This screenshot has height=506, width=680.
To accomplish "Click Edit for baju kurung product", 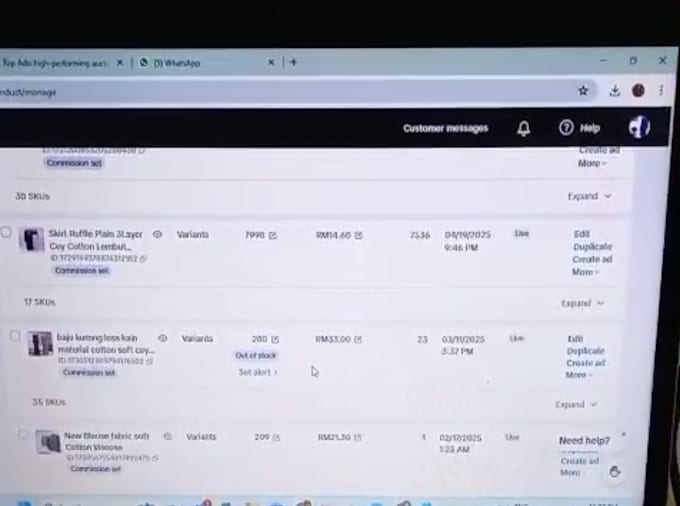I will (x=575, y=339).
